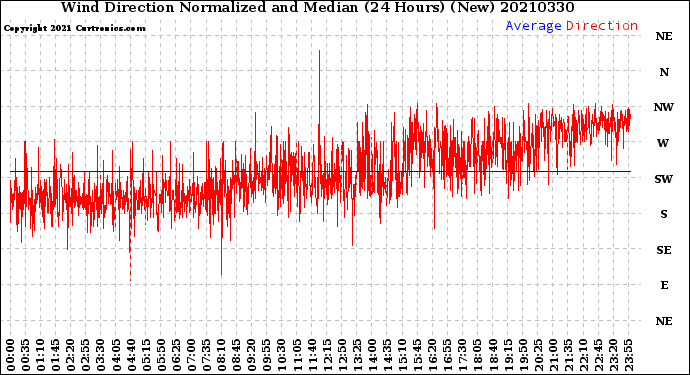
Task: Click the dashed red spike below SE
Action: click(x=130, y=266)
